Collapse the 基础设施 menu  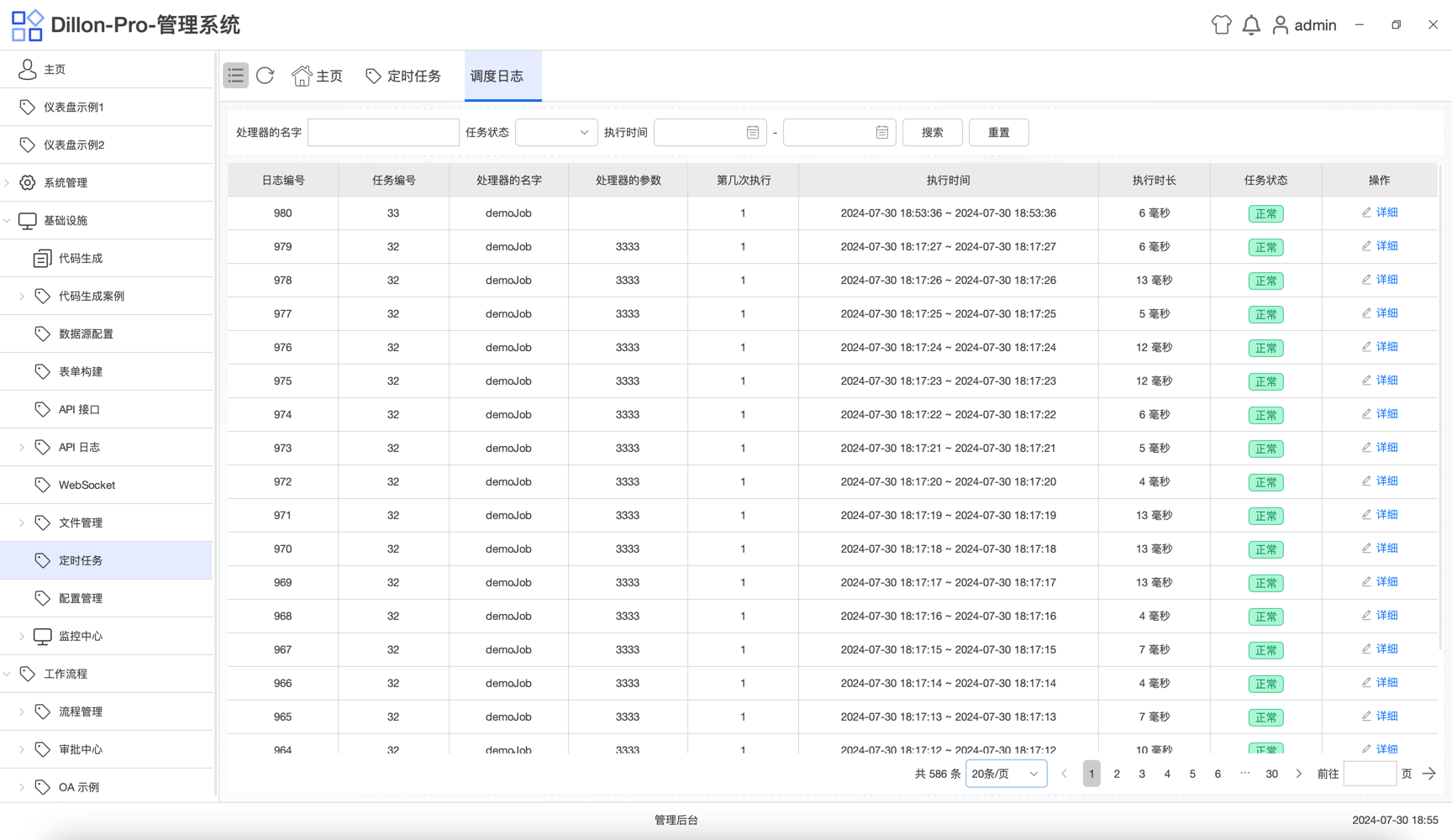tap(8, 220)
